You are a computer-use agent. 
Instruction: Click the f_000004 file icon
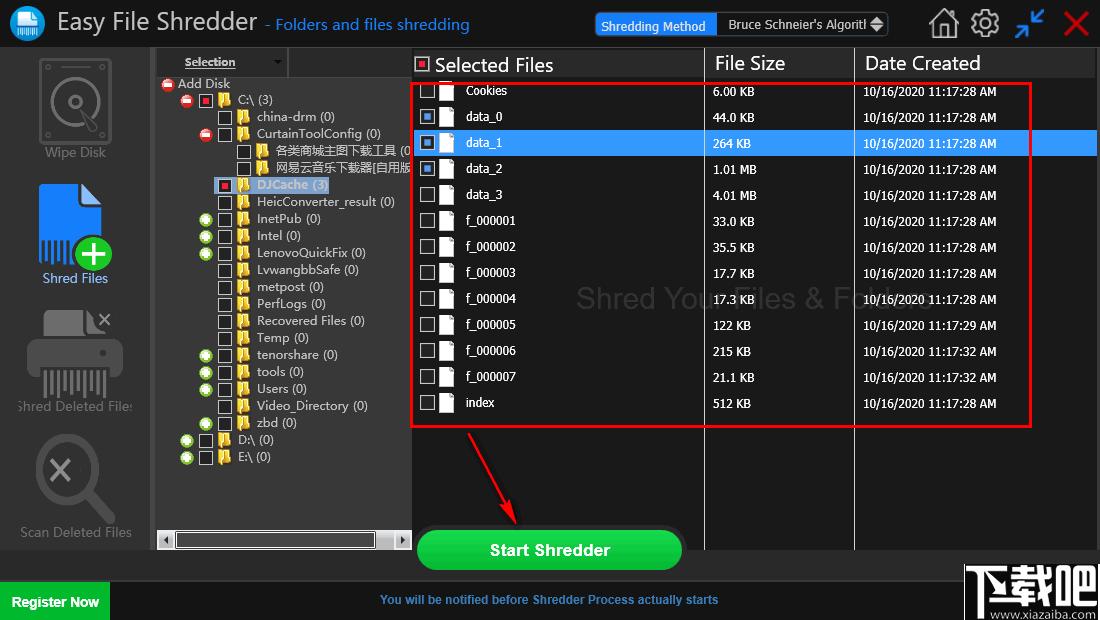point(447,299)
